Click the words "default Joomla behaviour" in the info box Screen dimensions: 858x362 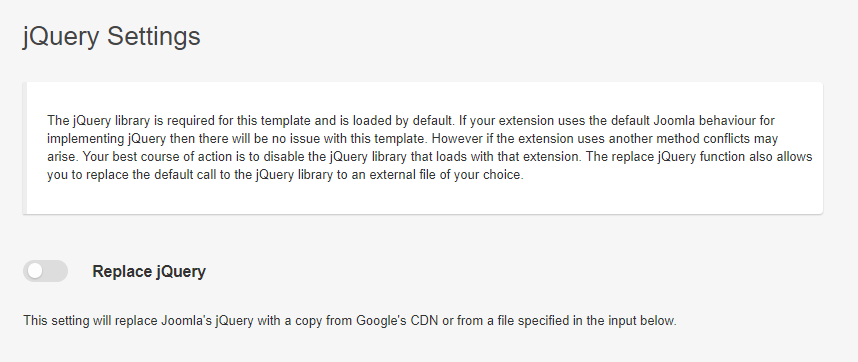683,120
